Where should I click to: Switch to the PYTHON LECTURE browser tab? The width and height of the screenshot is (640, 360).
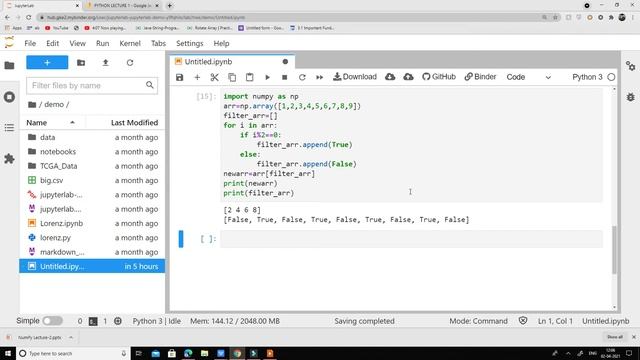pyautogui.click(x=122, y=6)
